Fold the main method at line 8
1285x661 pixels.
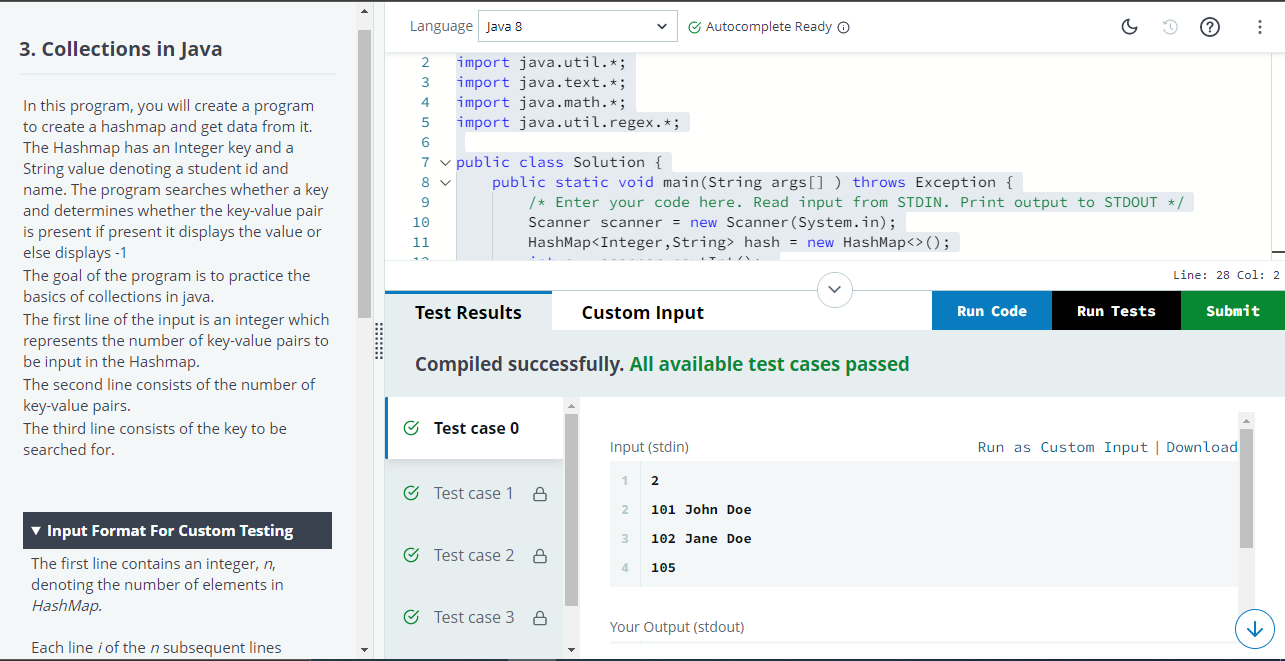pos(445,182)
